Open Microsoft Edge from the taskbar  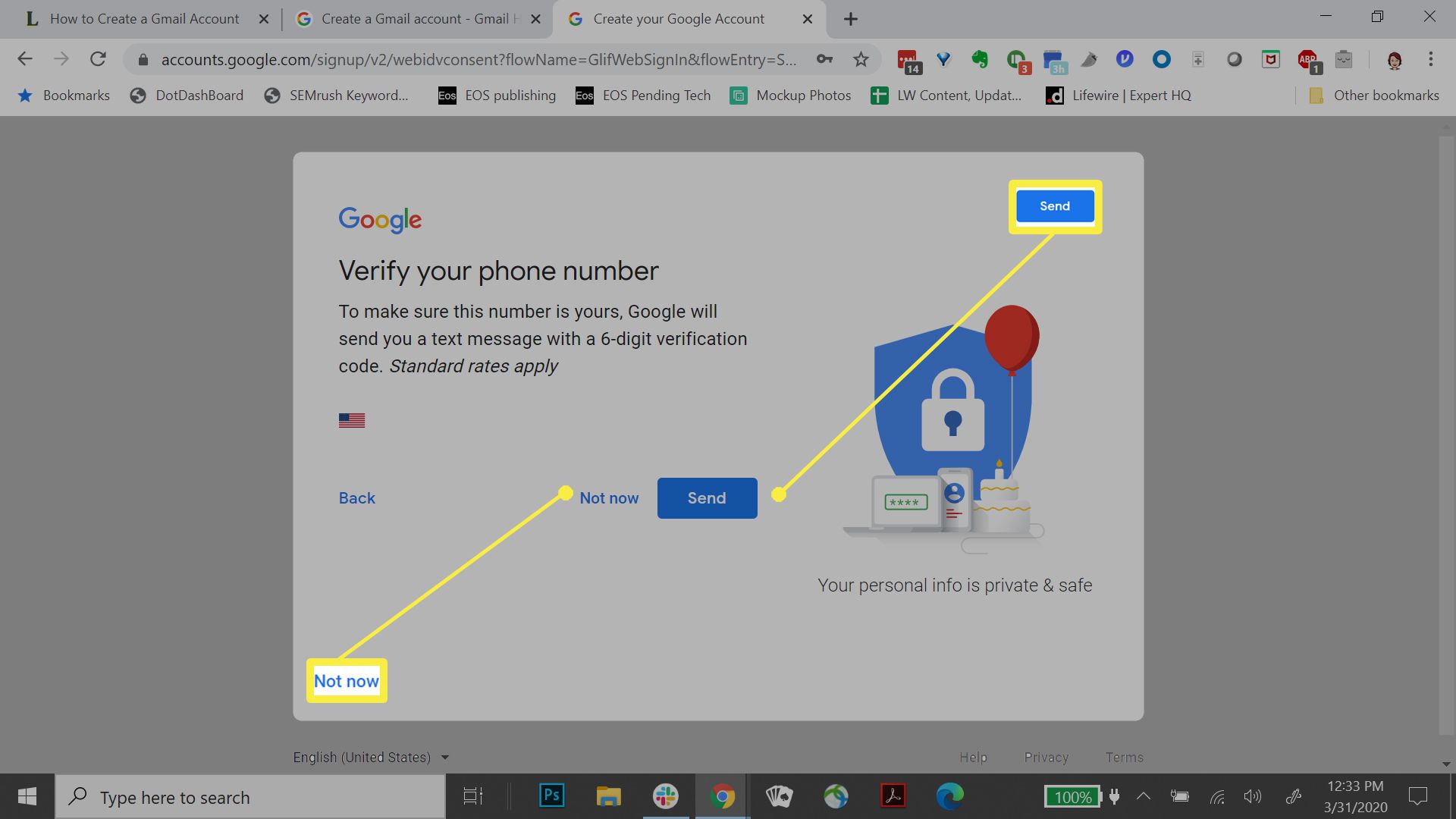click(x=949, y=795)
